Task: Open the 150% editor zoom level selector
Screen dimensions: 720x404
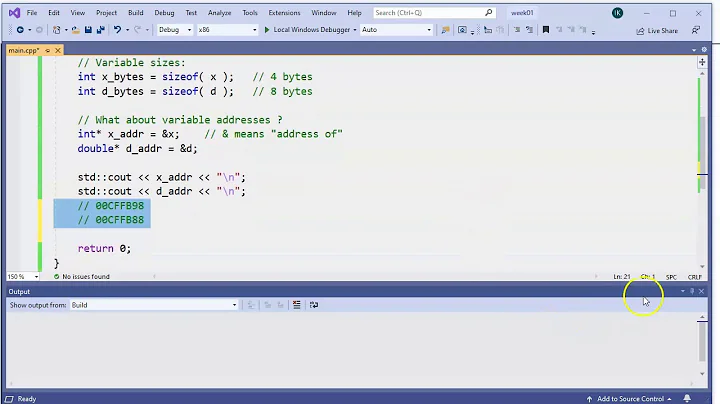Action: coord(21,276)
